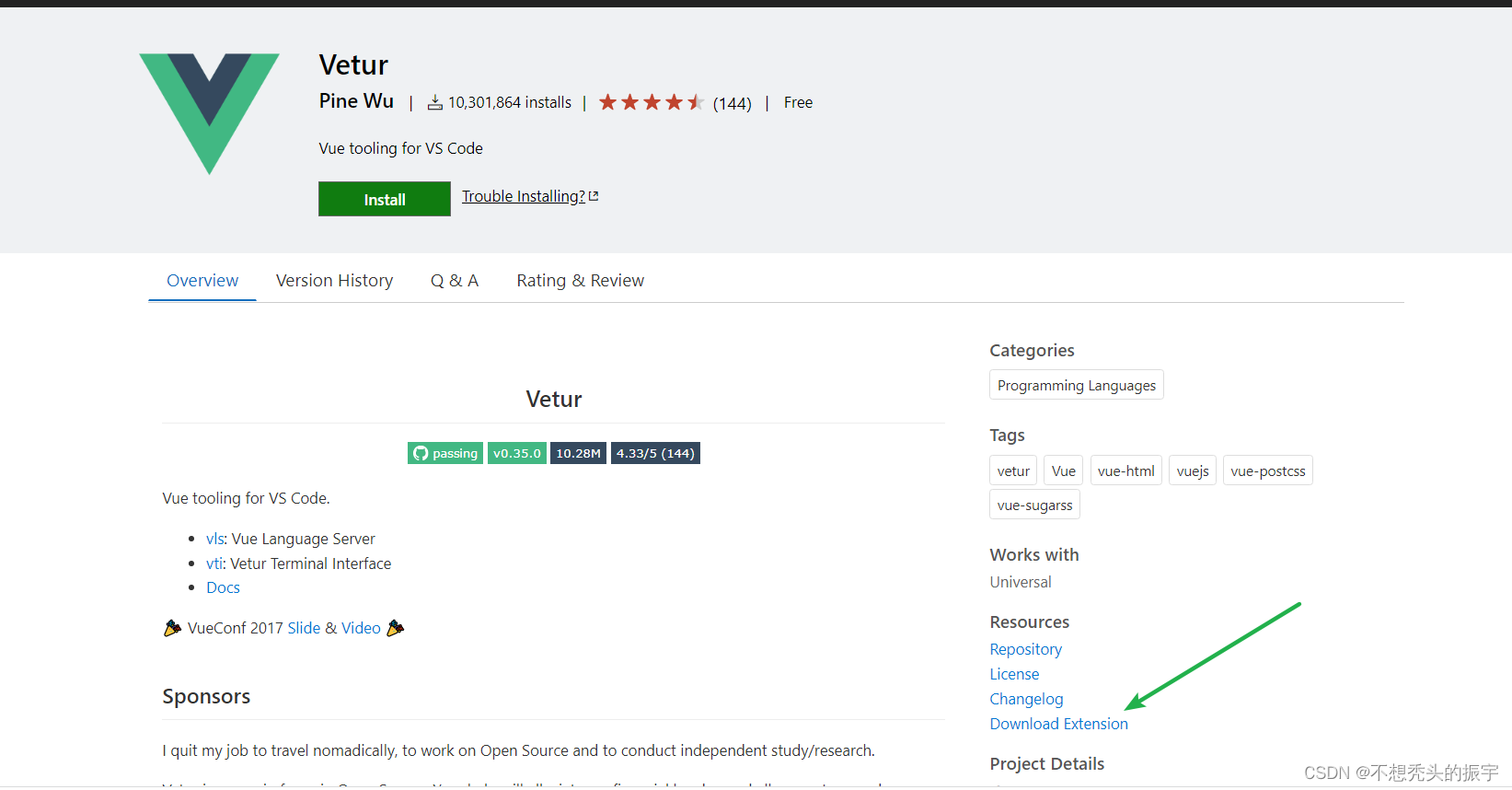The width and height of the screenshot is (1512, 790).
Task: Click the Universal works-with text
Action: 1020,582
